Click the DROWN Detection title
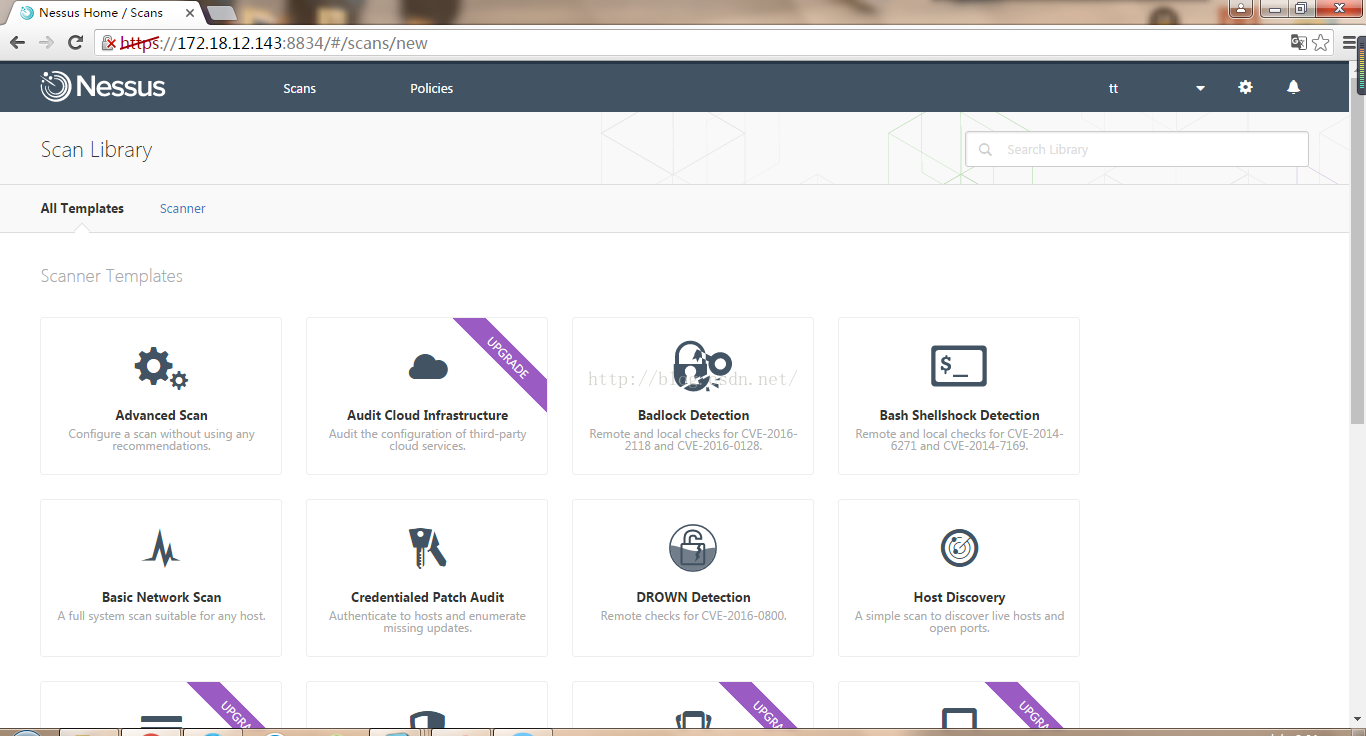The height and width of the screenshot is (736, 1366). [693, 597]
